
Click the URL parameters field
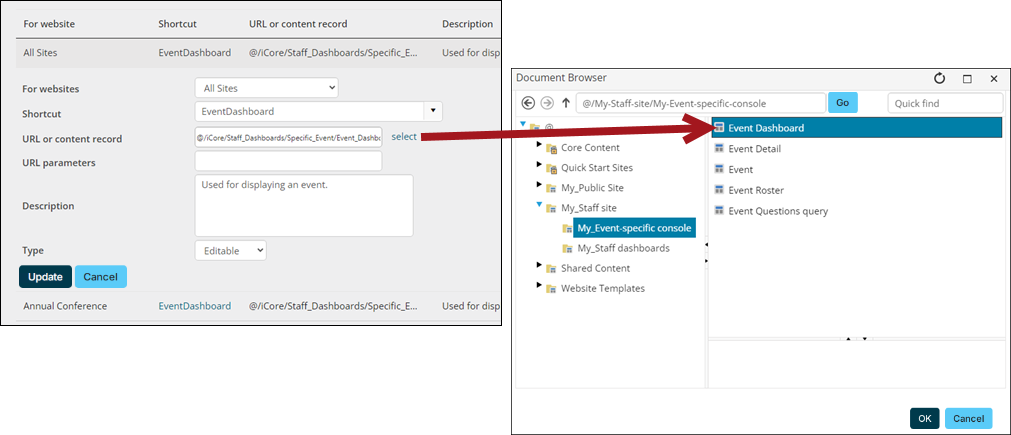pos(288,161)
